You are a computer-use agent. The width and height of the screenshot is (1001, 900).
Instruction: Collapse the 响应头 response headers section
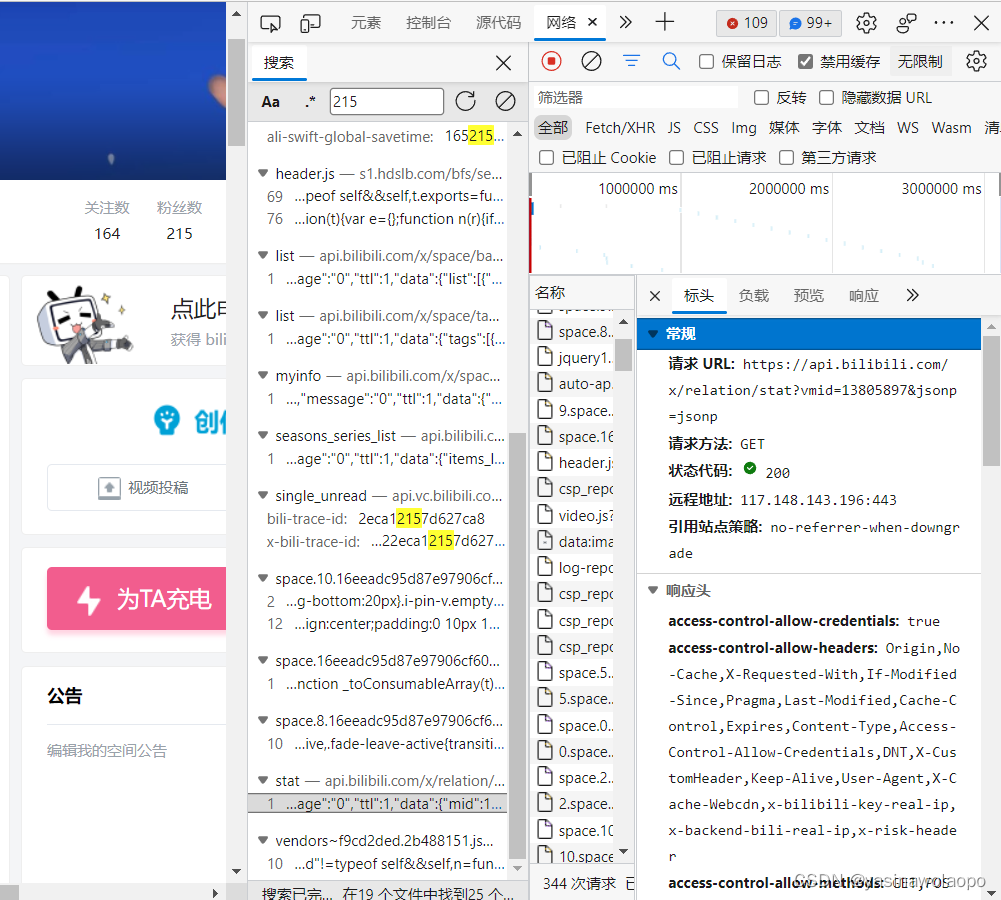652,590
